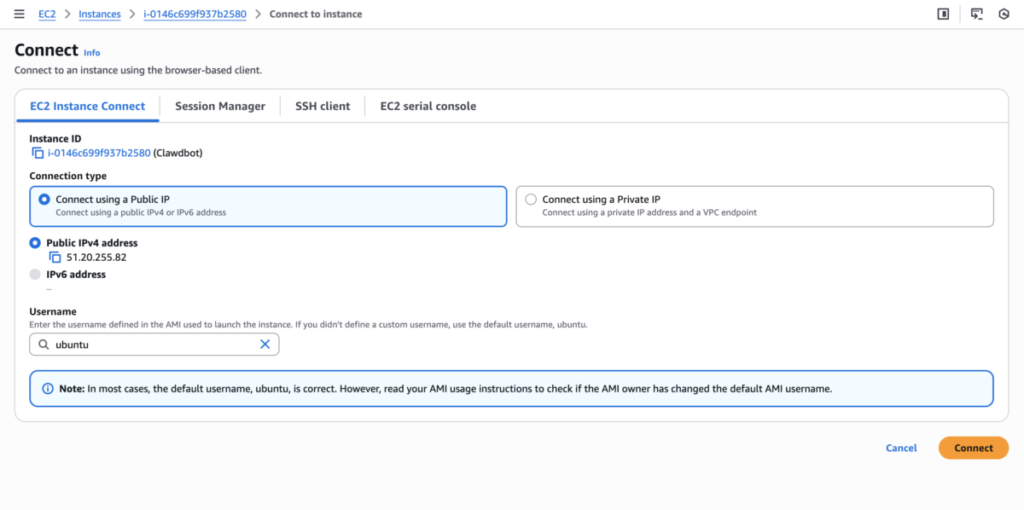Navigate to Instances breadcrumb link
Viewport: 1024px width, 510px height.
pyautogui.click(x=99, y=14)
